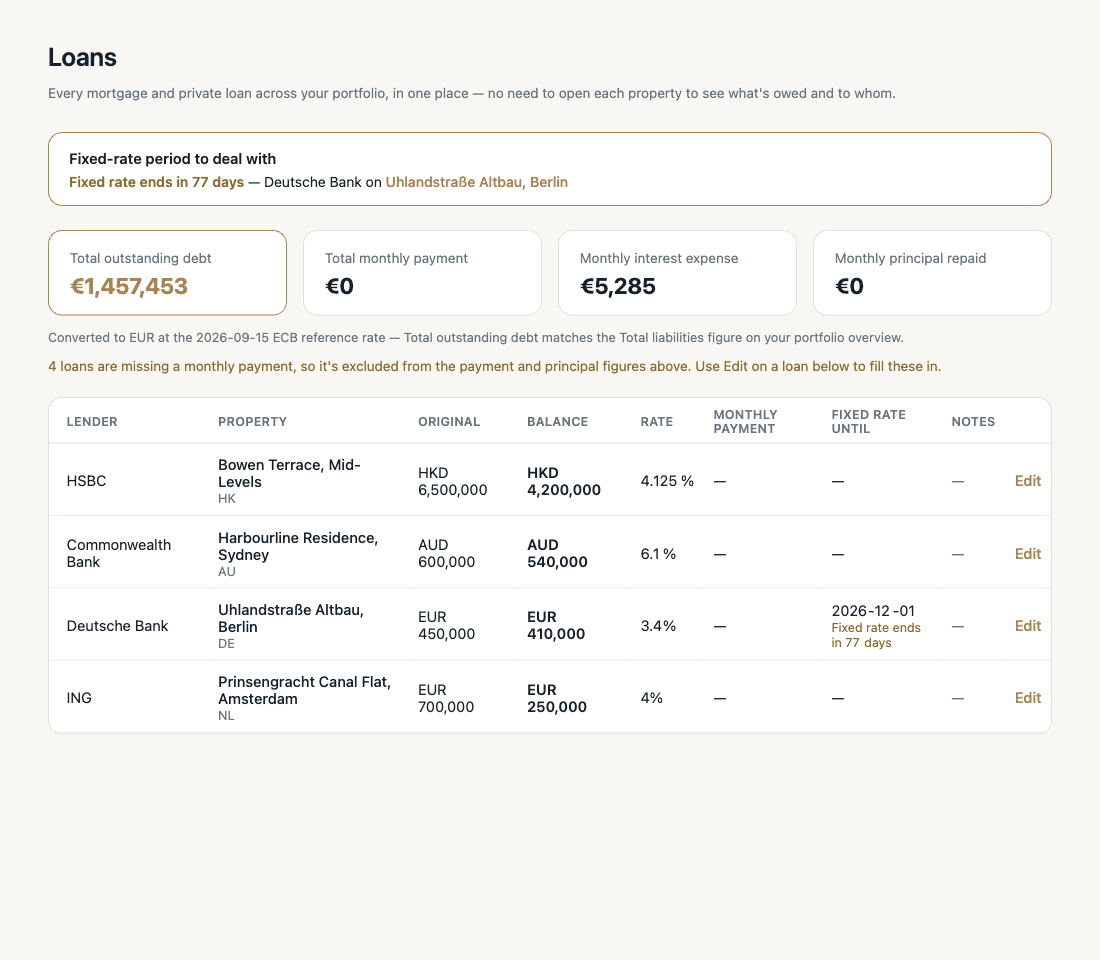Click the HK country code label
1100x960 pixels.
227,499
